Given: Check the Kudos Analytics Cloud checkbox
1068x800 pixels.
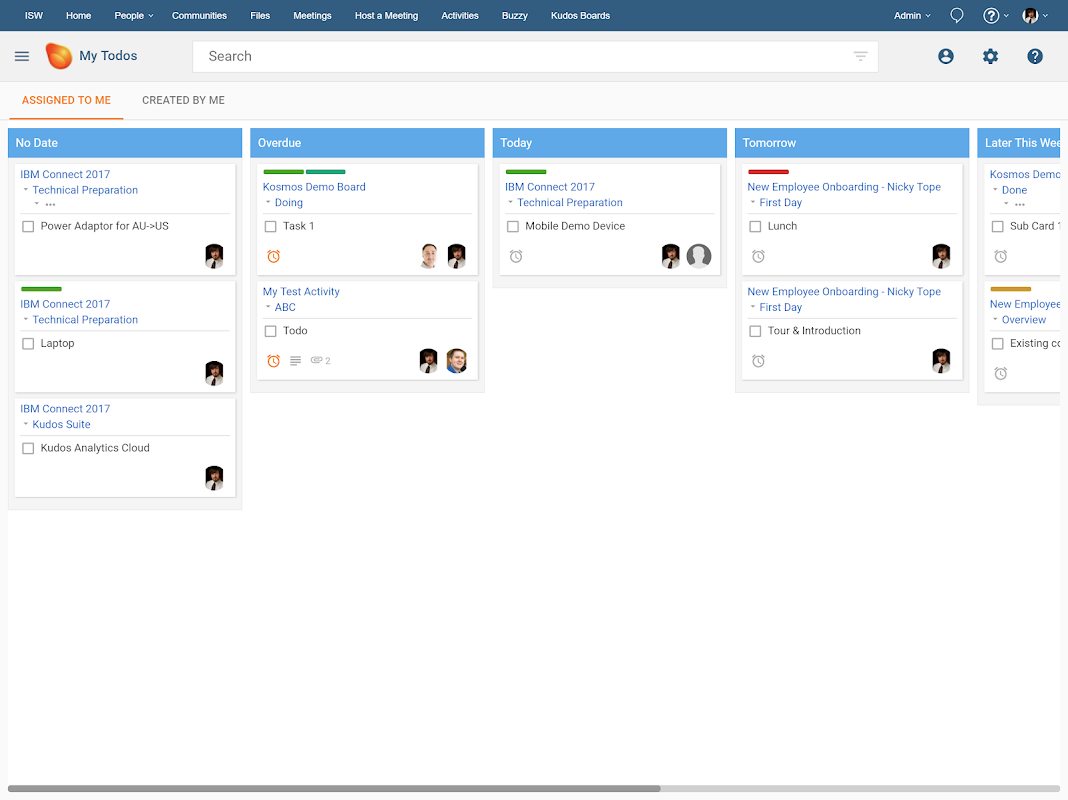Looking at the screenshot, I should coord(28,448).
